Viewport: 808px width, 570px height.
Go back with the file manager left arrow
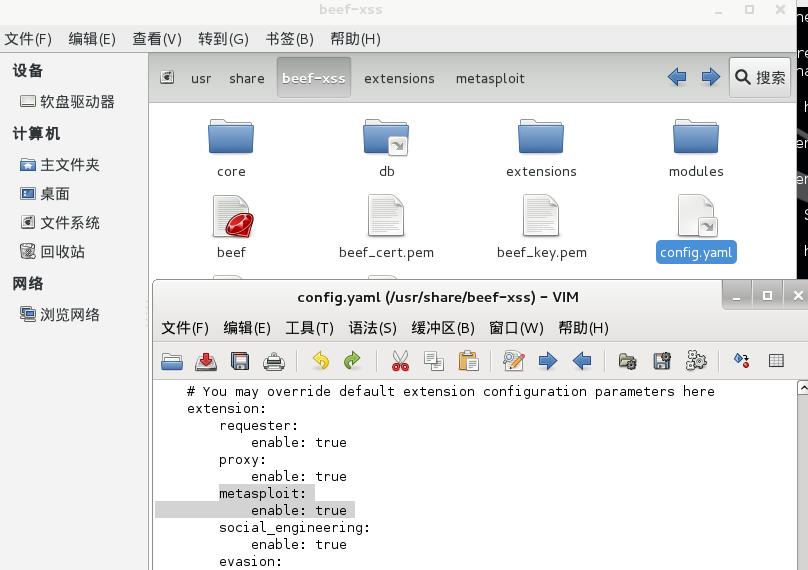[677, 77]
